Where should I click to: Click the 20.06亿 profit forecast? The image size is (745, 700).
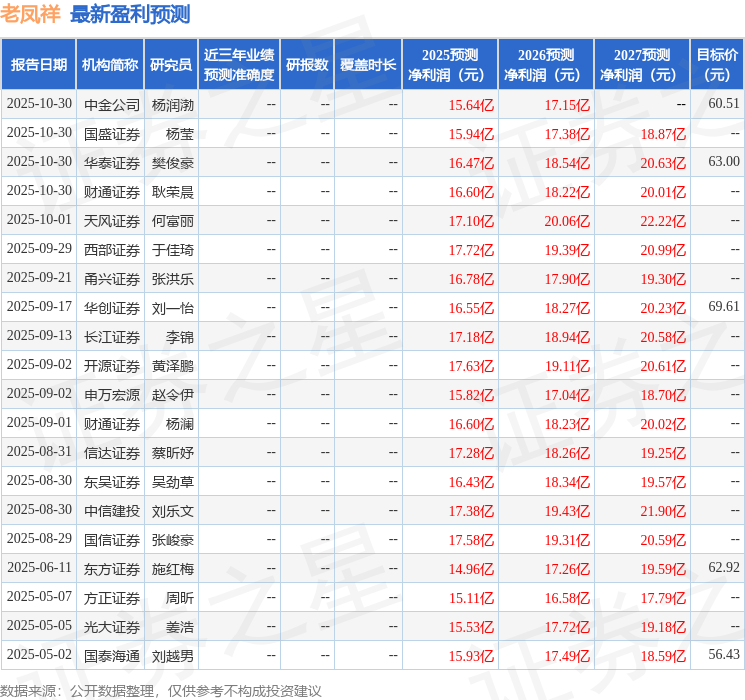pyautogui.click(x=567, y=221)
